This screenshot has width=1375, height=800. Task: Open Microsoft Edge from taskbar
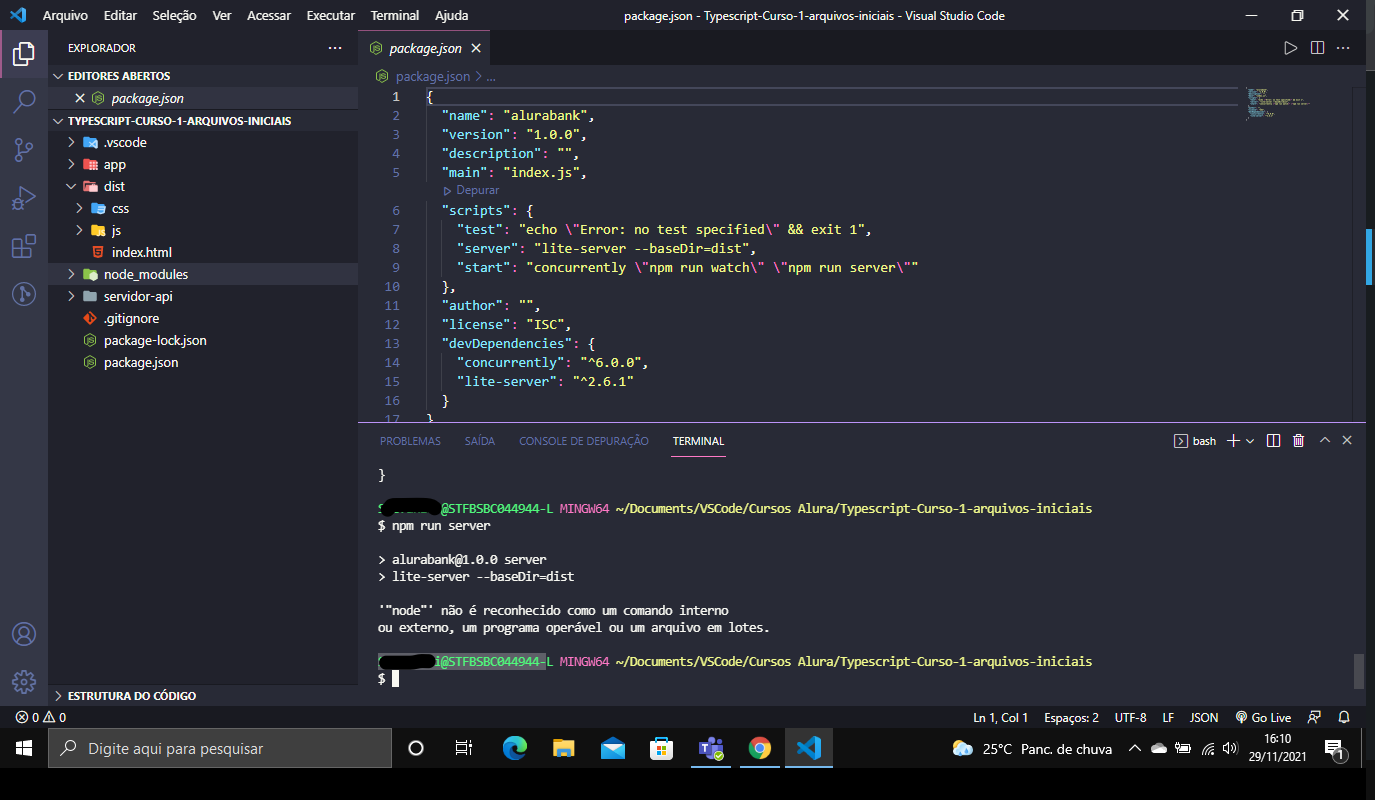(x=515, y=748)
